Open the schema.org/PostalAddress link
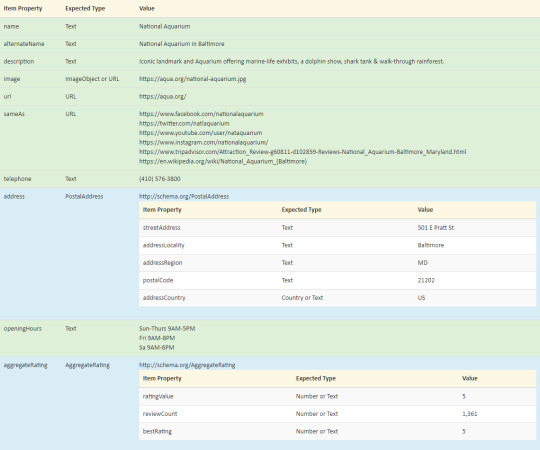This screenshot has height=450, width=540. point(184,196)
